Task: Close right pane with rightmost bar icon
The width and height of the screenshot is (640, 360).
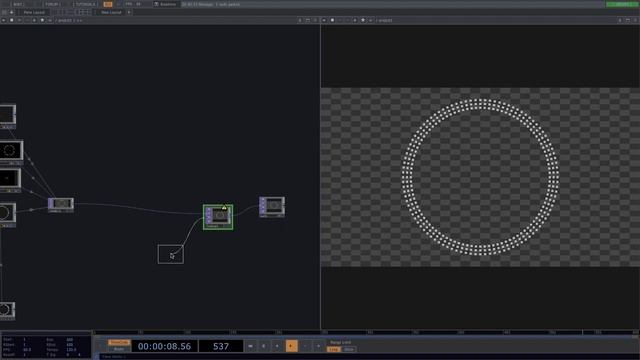Action: tap(636, 20)
